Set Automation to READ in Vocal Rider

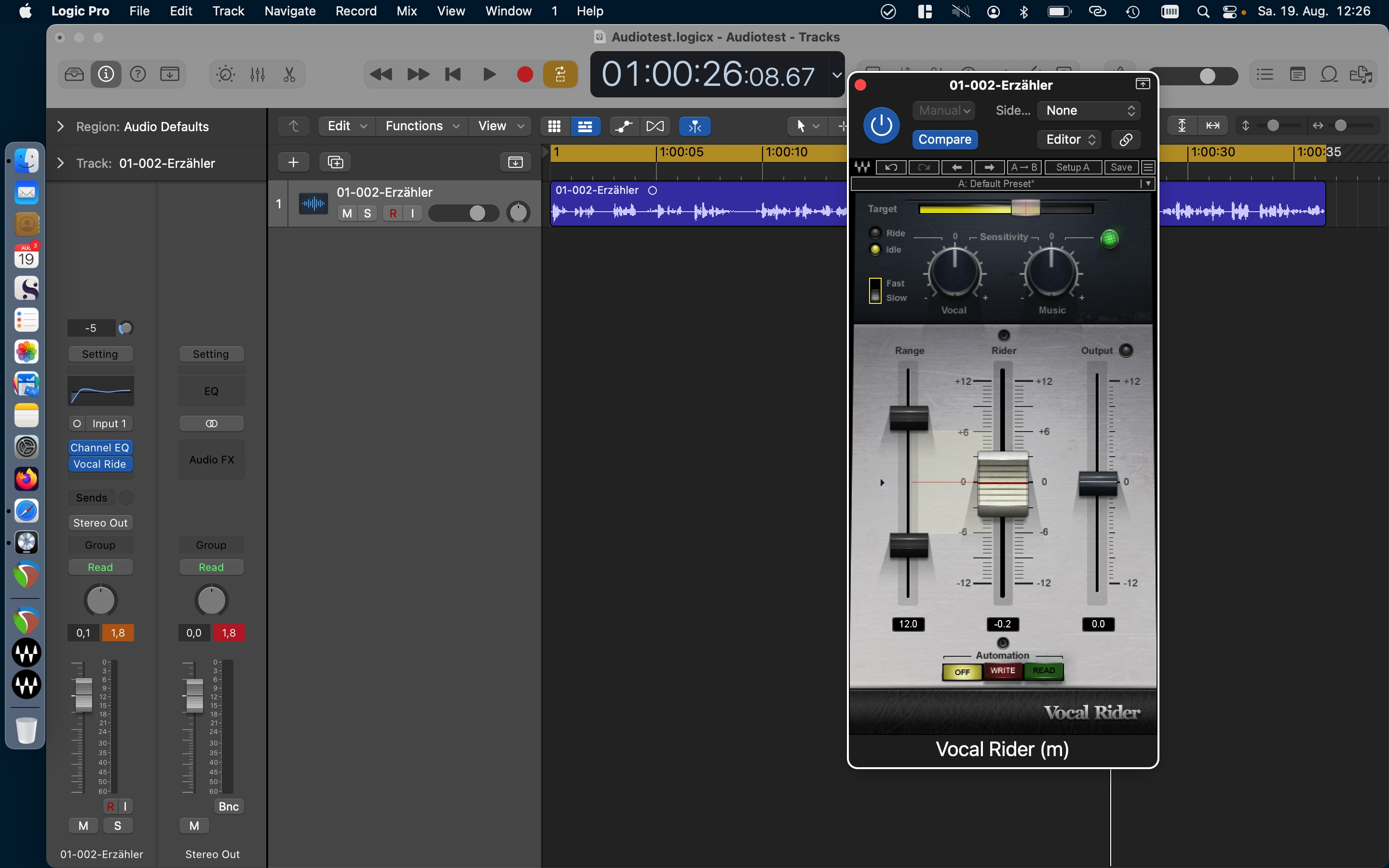pyautogui.click(x=1044, y=671)
